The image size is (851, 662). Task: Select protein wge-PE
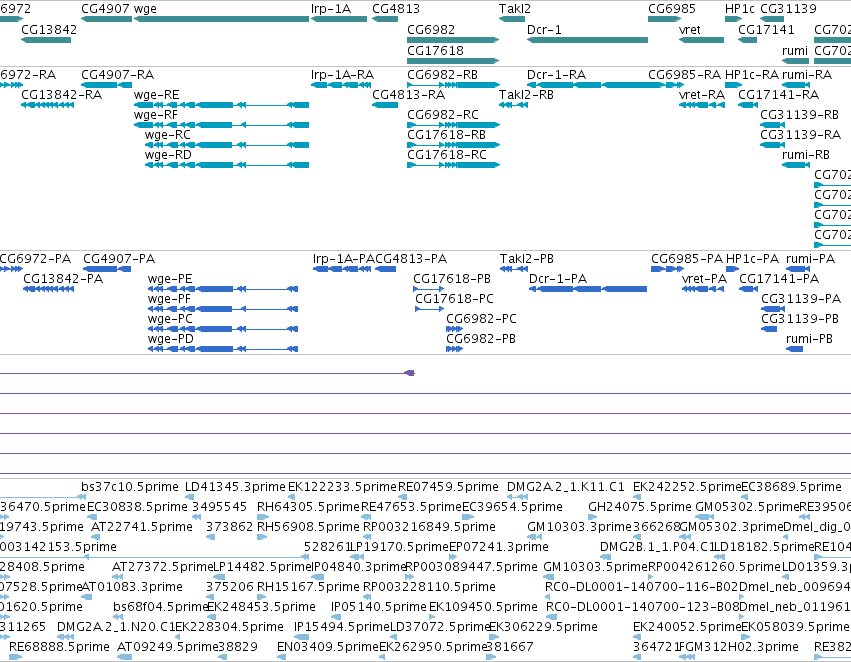223,289
